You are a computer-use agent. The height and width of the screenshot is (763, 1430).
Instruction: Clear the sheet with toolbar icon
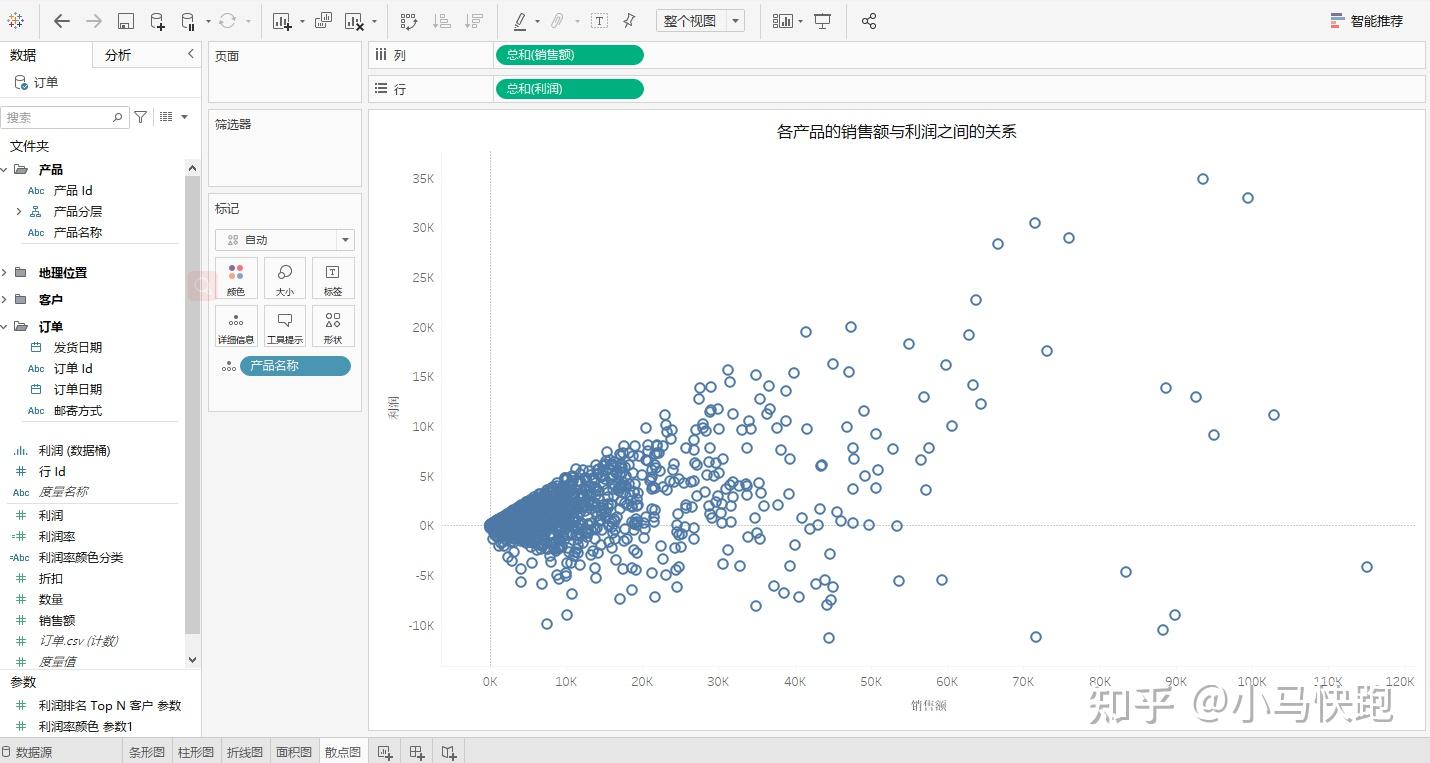click(354, 21)
